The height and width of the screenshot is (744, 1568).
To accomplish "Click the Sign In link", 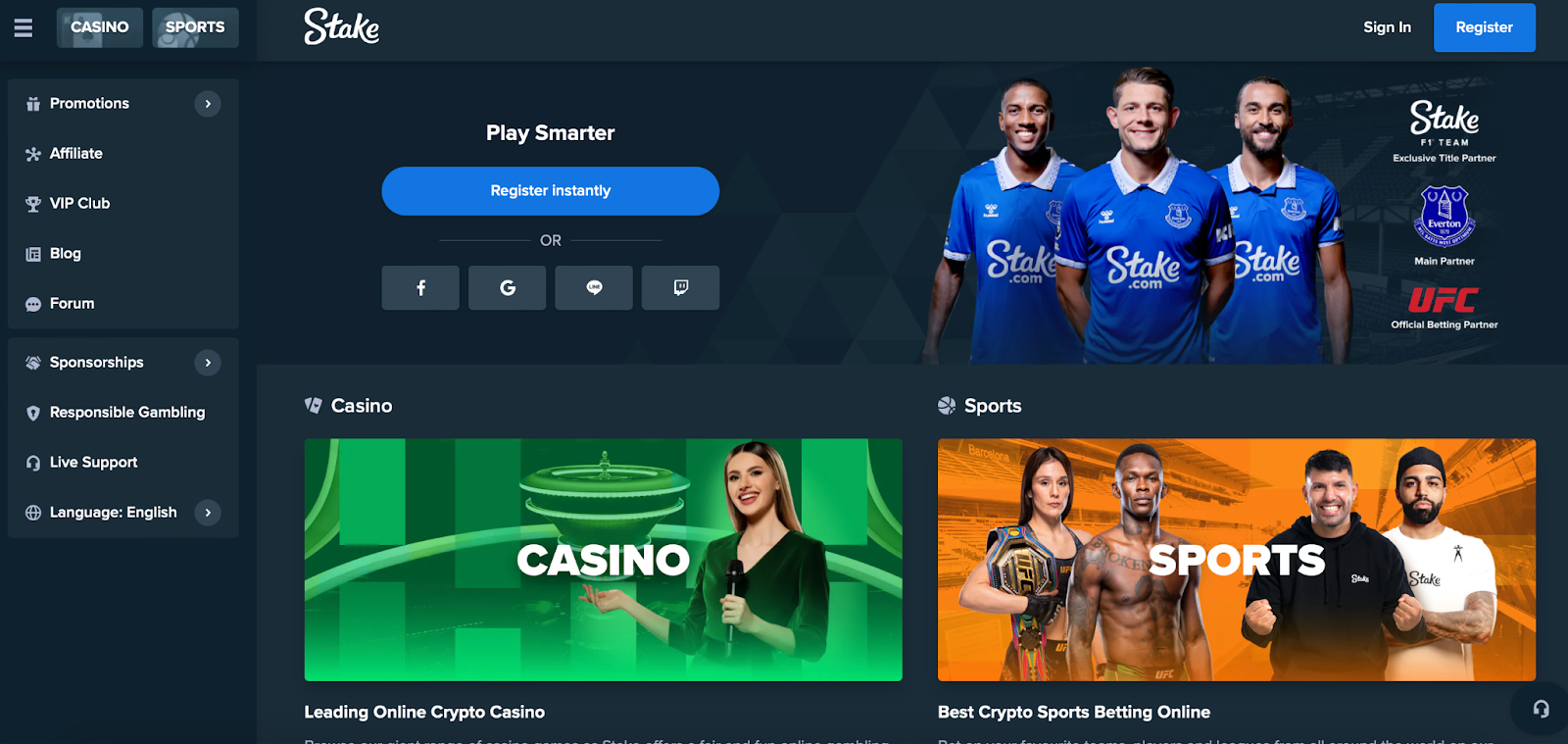I will [1388, 27].
